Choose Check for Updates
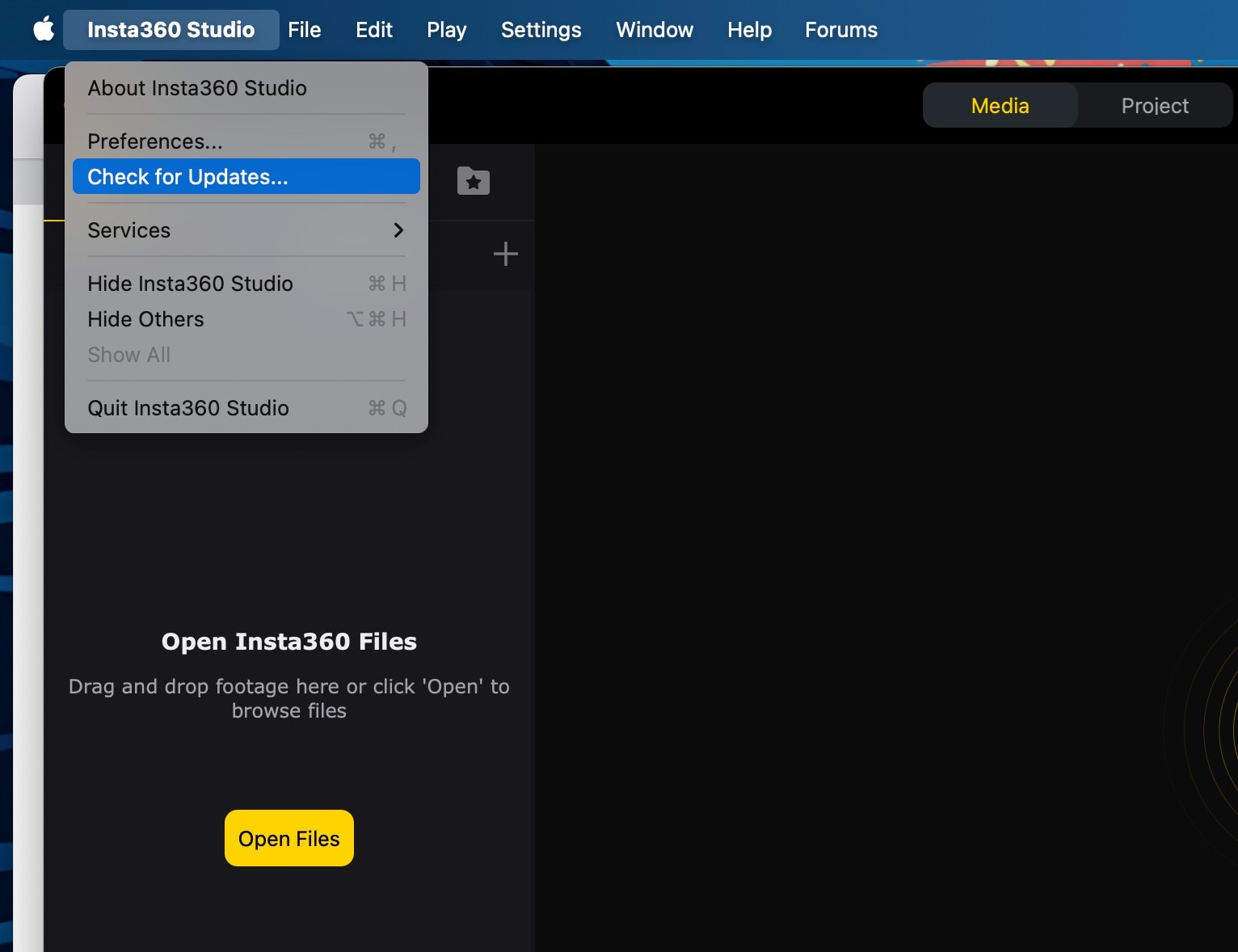1238x952 pixels. pos(246,177)
